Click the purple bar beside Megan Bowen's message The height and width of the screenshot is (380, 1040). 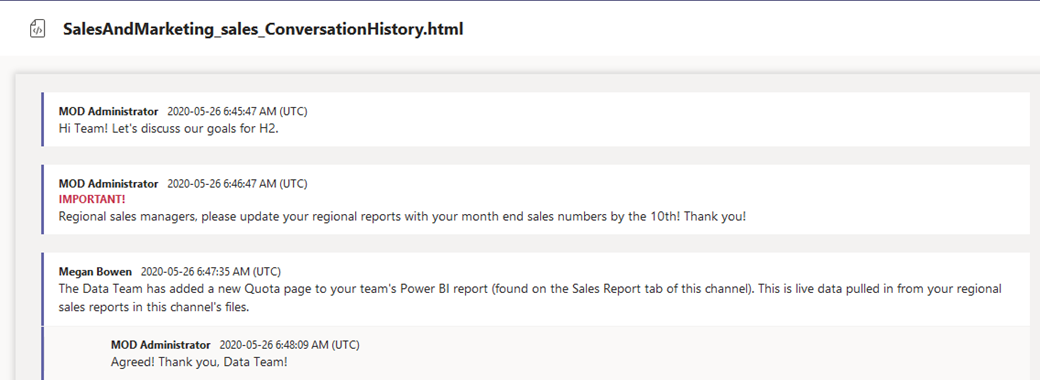[42, 289]
